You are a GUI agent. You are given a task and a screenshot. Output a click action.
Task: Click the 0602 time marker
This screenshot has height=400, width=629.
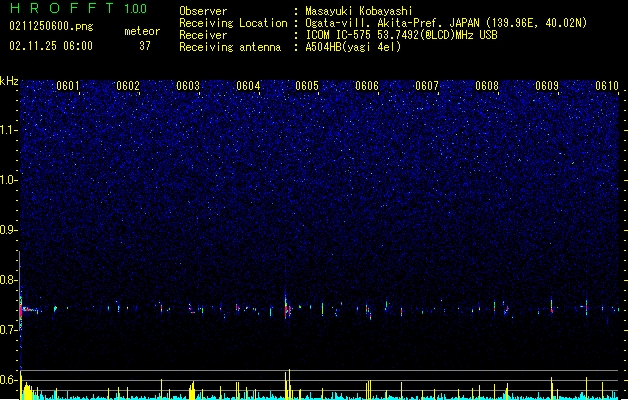tap(128, 86)
